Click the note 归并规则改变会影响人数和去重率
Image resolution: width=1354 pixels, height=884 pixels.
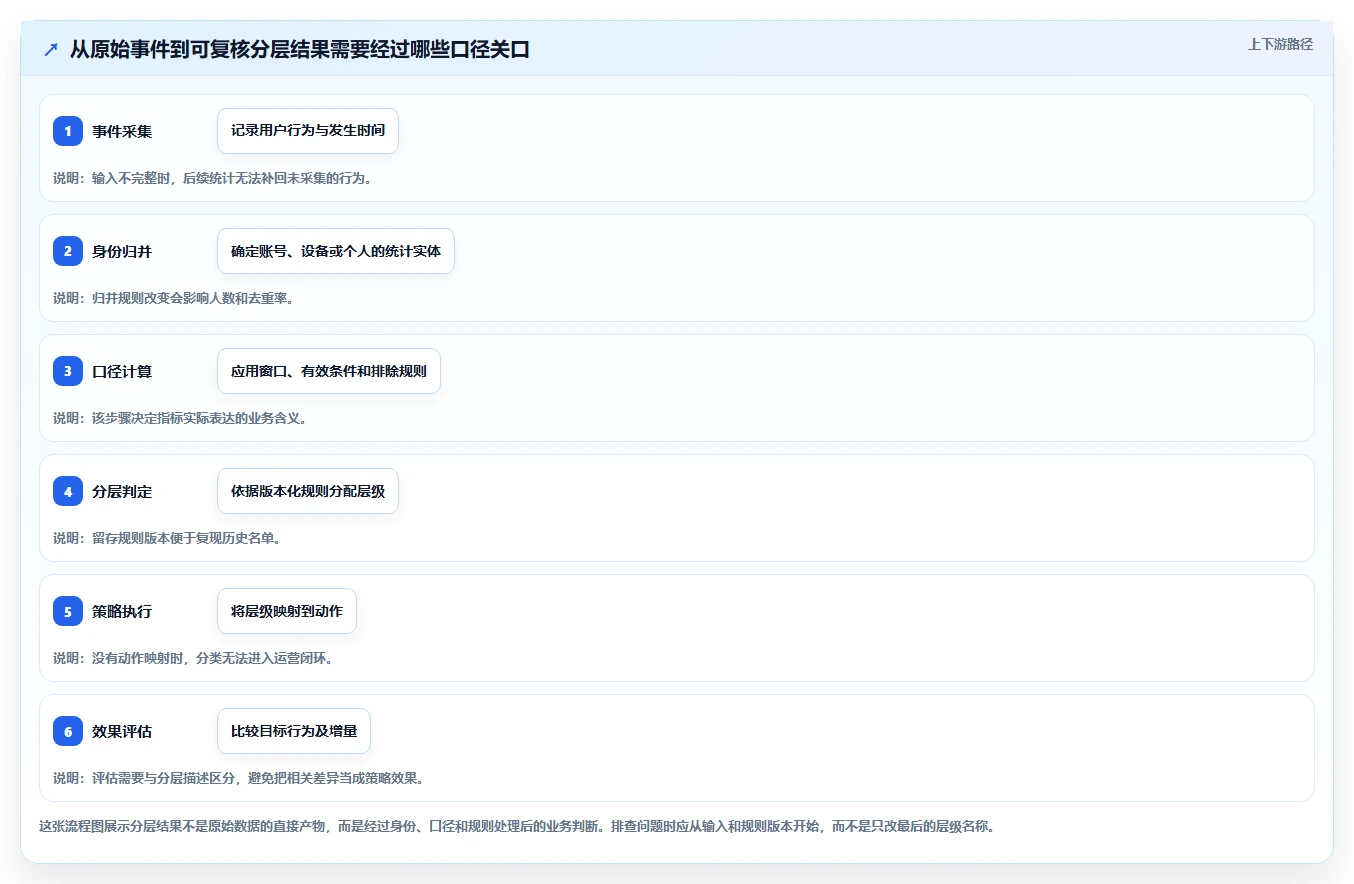click(x=173, y=298)
